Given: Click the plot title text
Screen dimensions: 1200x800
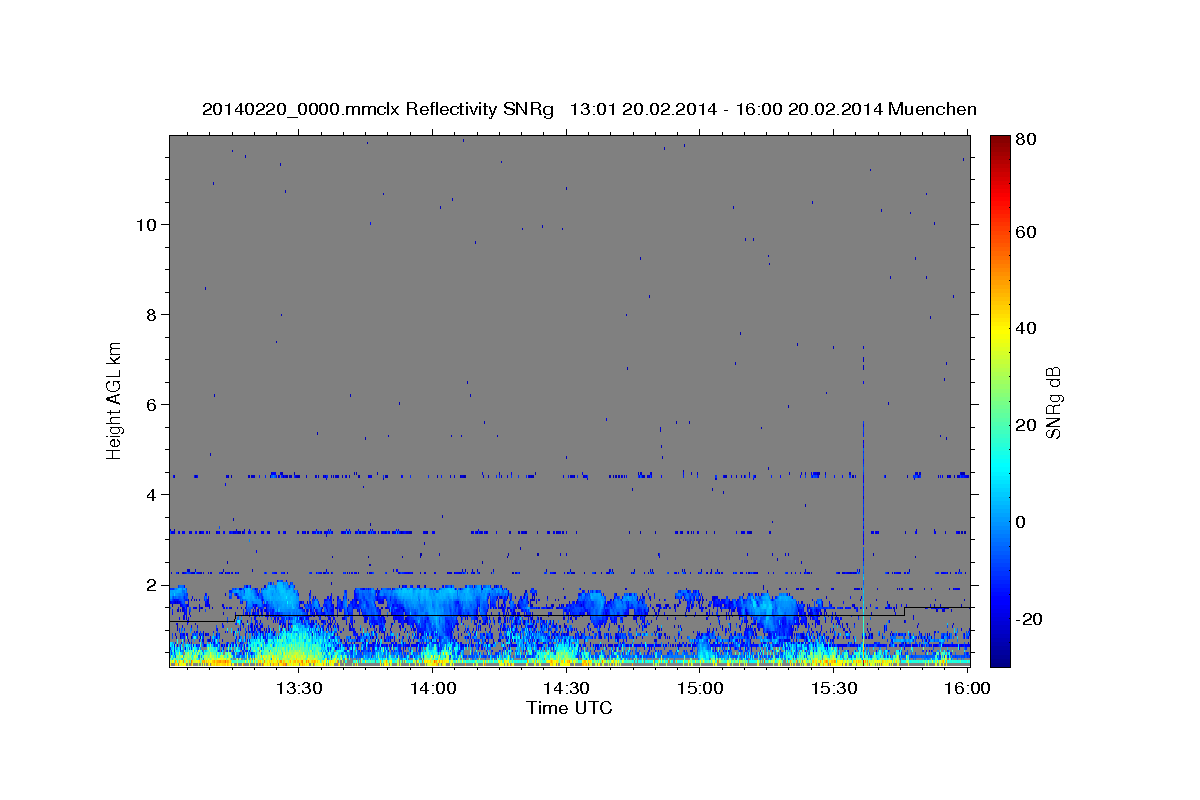Looking at the screenshot, I should coord(589,109).
